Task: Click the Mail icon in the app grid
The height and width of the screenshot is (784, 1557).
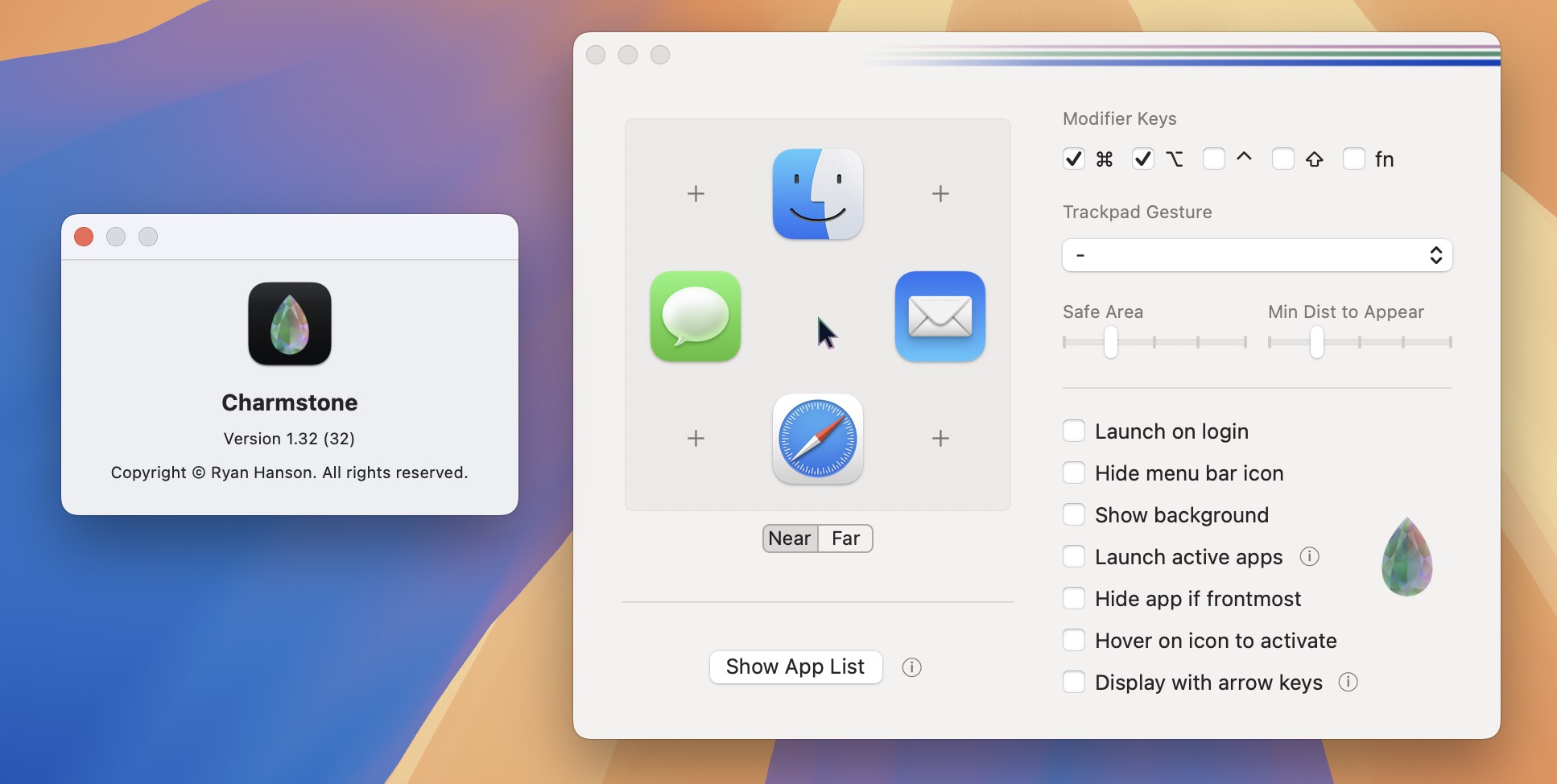Action: [940, 316]
